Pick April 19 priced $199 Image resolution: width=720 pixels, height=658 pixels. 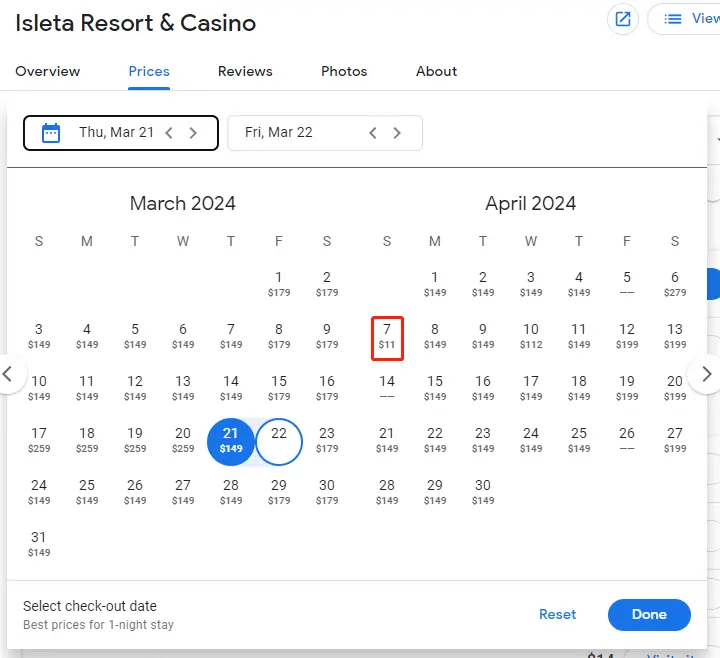tap(627, 388)
